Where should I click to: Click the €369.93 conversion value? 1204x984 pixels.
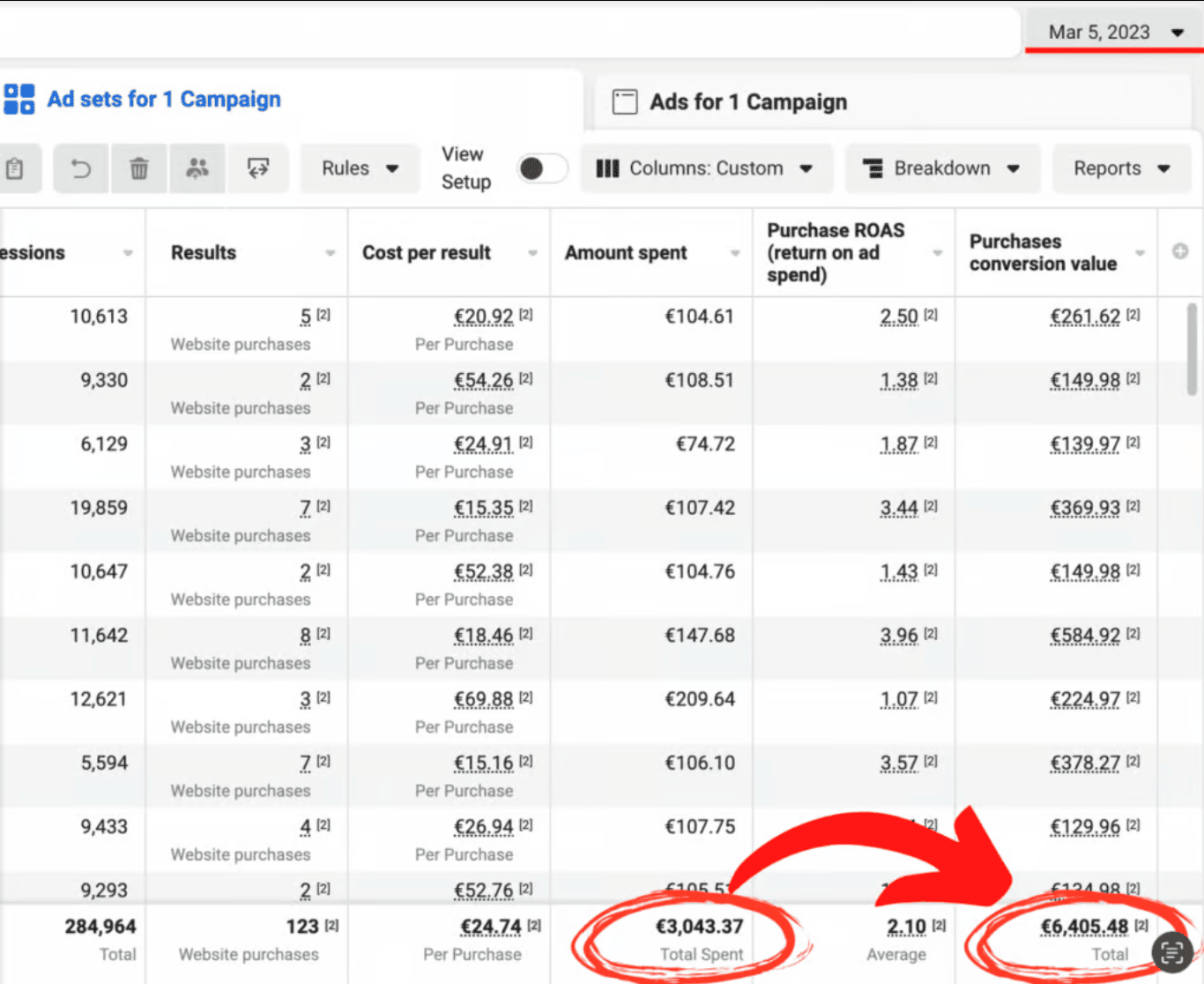(x=1085, y=508)
